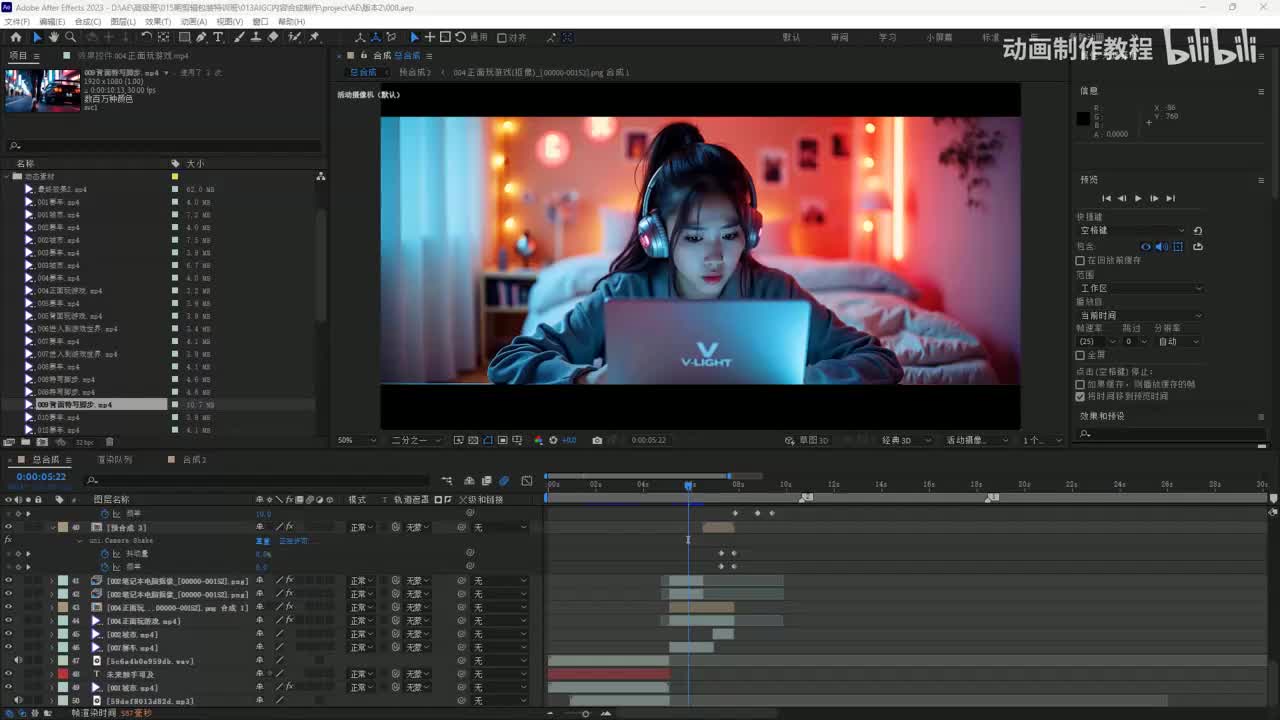Open the 效果(T) menu
Image resolution: width=1280 pixels, height=720 pixels.
click(157, 21)
